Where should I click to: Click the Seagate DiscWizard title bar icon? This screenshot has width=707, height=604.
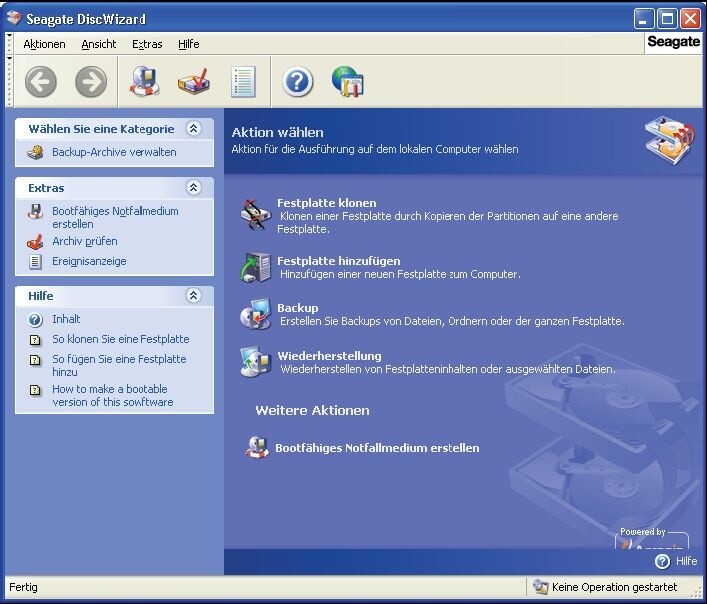click(14, 18)
